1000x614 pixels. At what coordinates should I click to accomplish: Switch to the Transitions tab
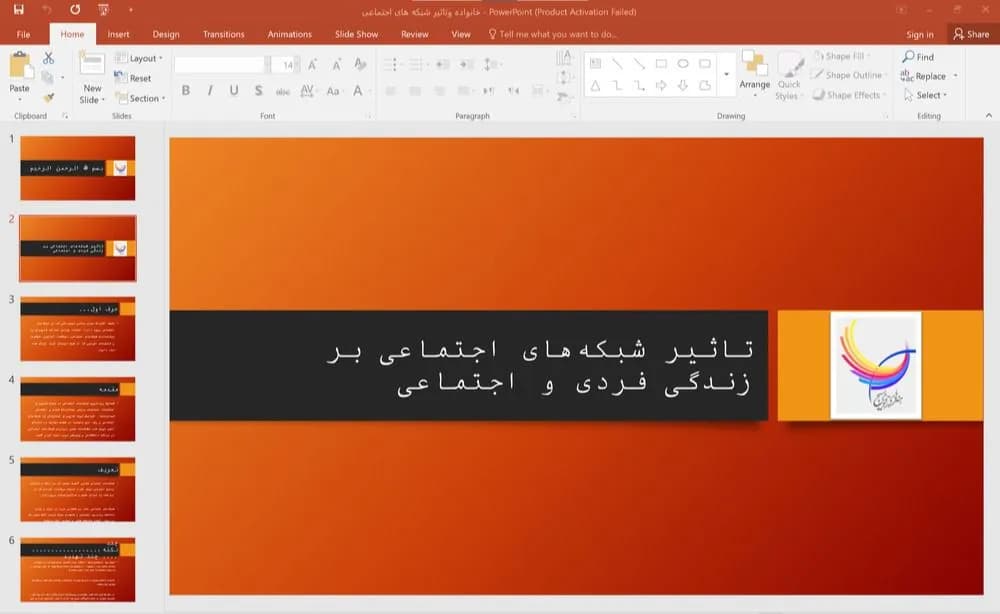point(223,34)
